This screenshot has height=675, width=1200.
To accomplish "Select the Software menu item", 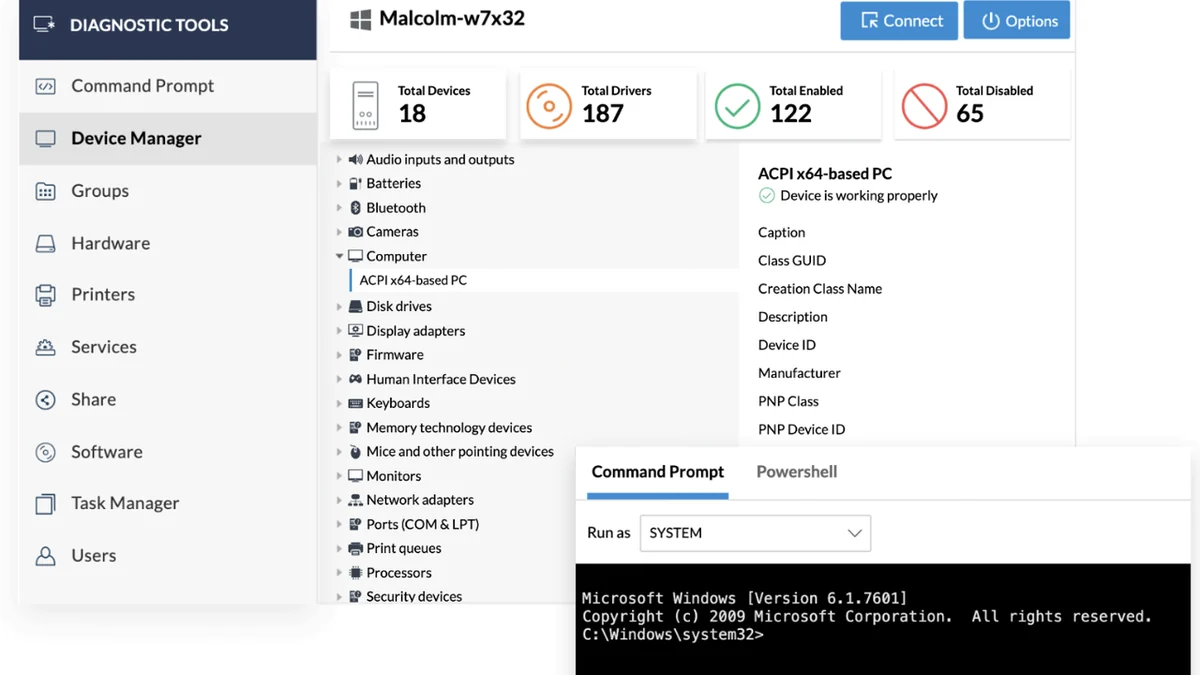I will [x=106, y=452].
